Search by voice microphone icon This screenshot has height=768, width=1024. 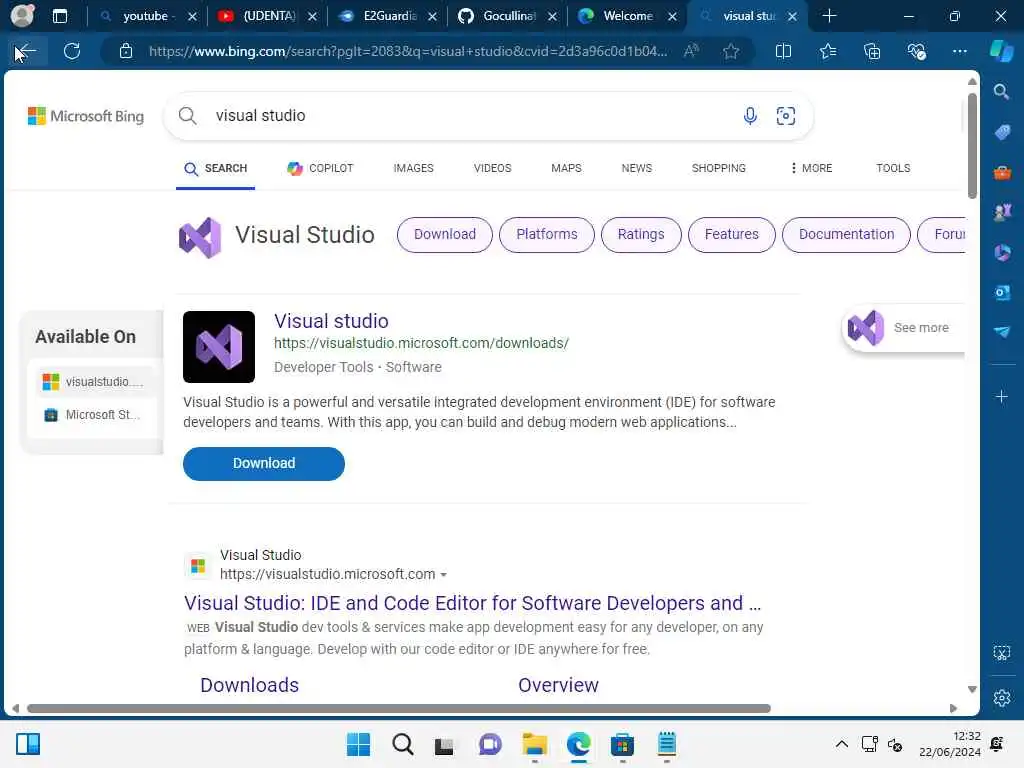[x=750, y=116]
